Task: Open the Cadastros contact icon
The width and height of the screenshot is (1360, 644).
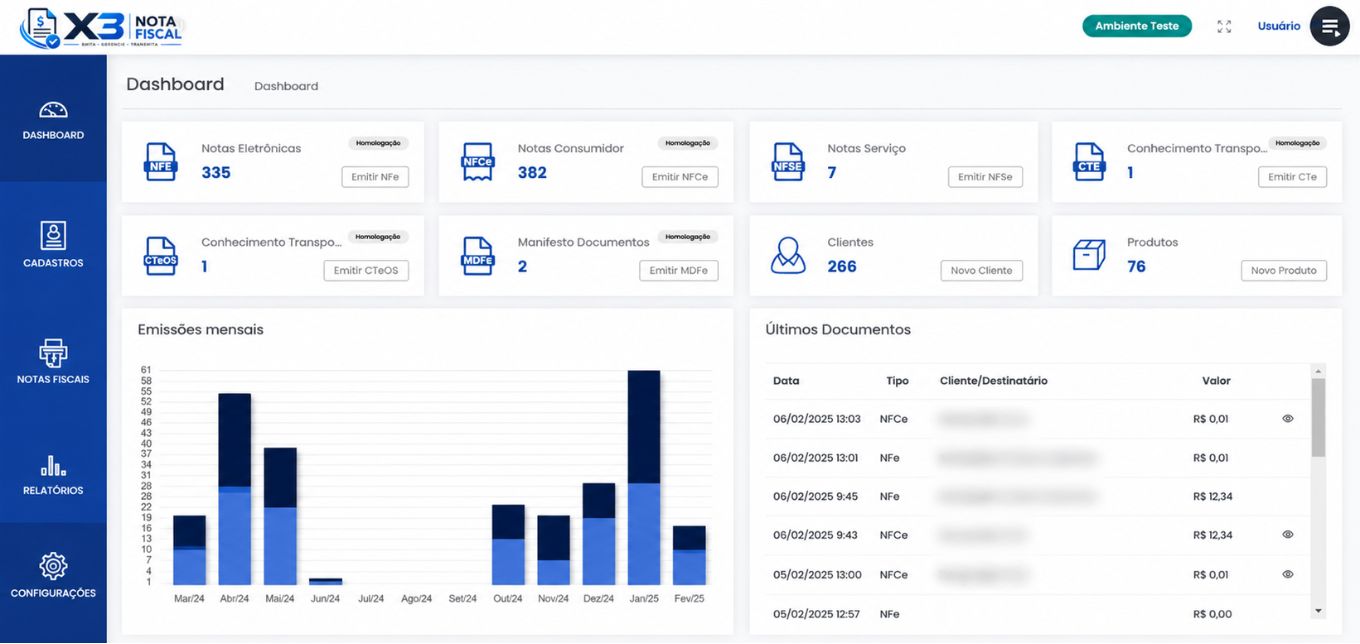Action: pyautogui.click(x=53, y=235)
